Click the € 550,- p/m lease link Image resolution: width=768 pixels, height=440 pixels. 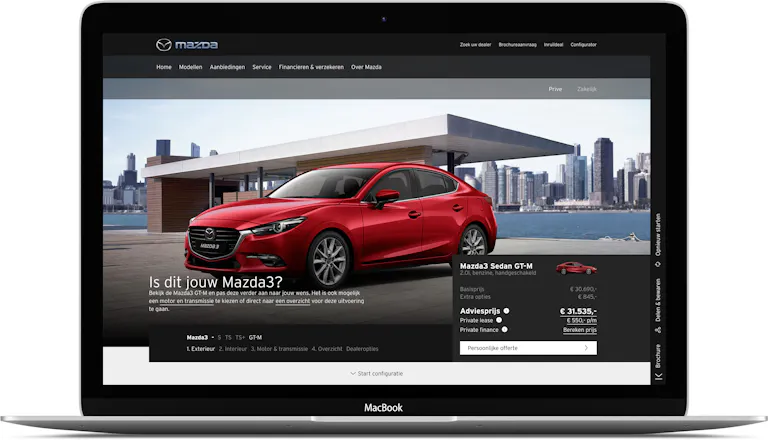(x=582, y=320)
